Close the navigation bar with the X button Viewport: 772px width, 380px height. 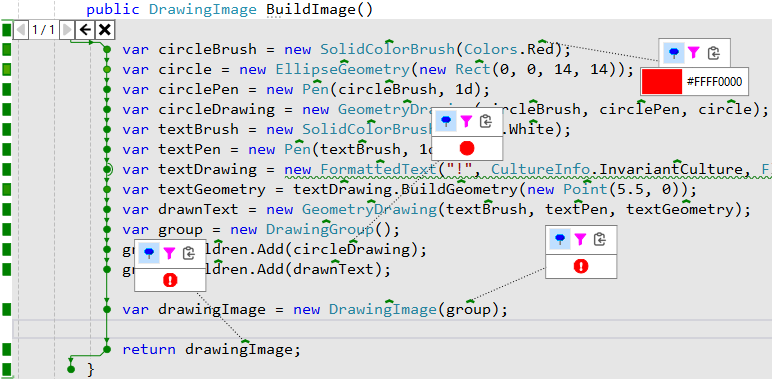pyautogui.click(x=104, y=30)
